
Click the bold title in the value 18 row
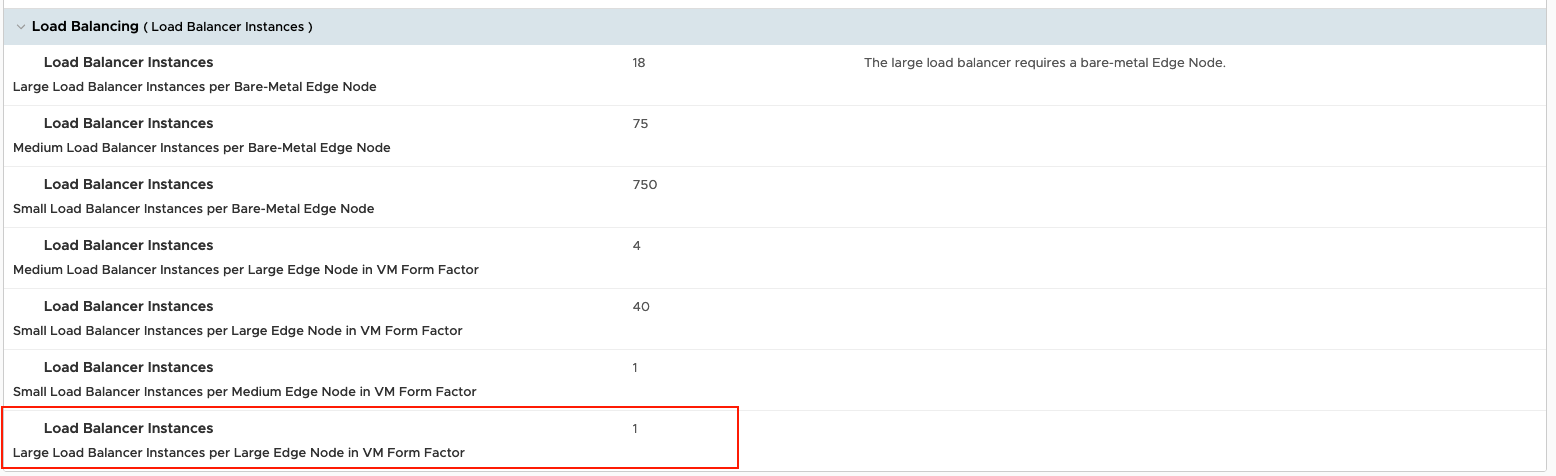pyautogui.click(x=128, y=63)
